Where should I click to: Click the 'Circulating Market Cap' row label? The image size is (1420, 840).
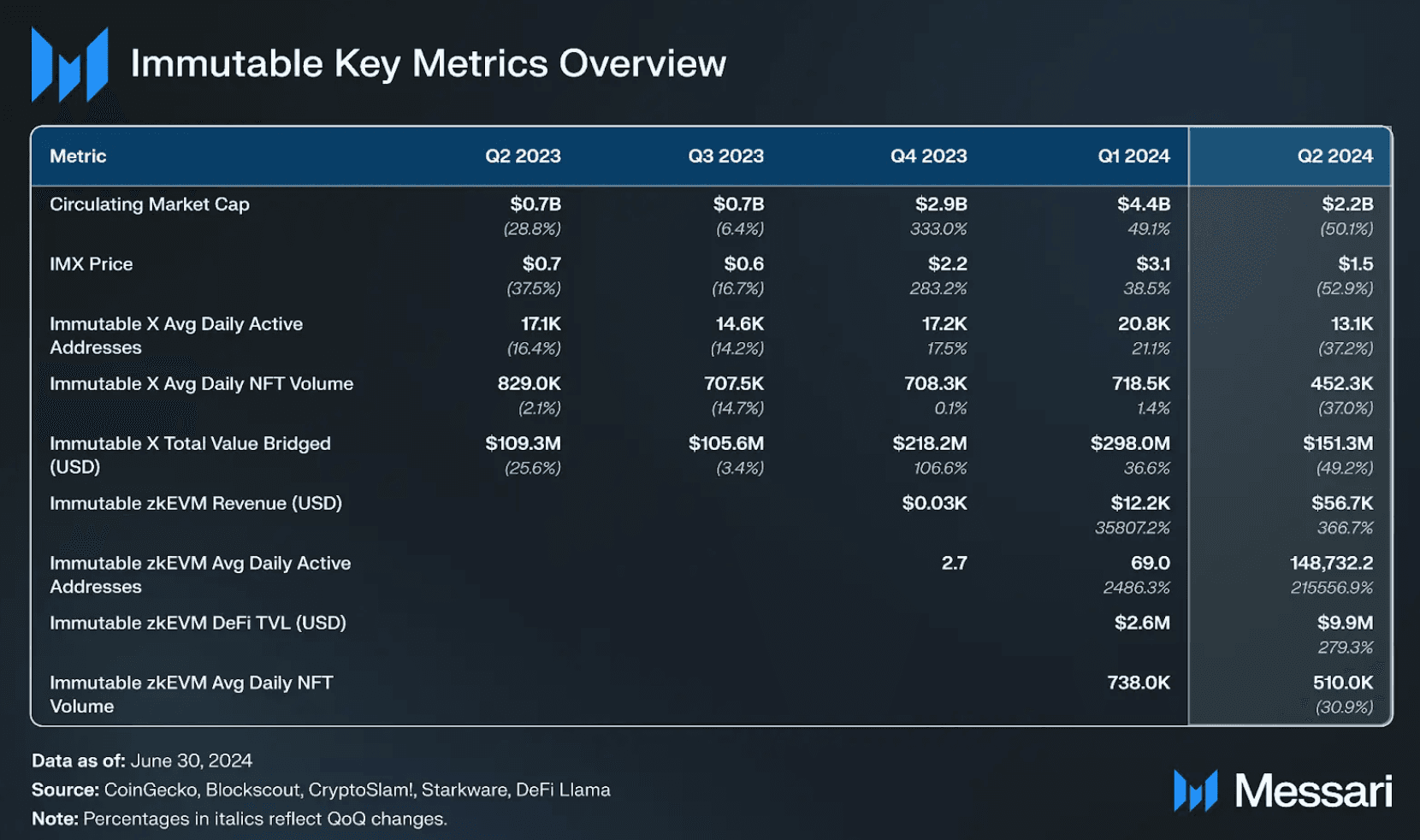(150, 204)
